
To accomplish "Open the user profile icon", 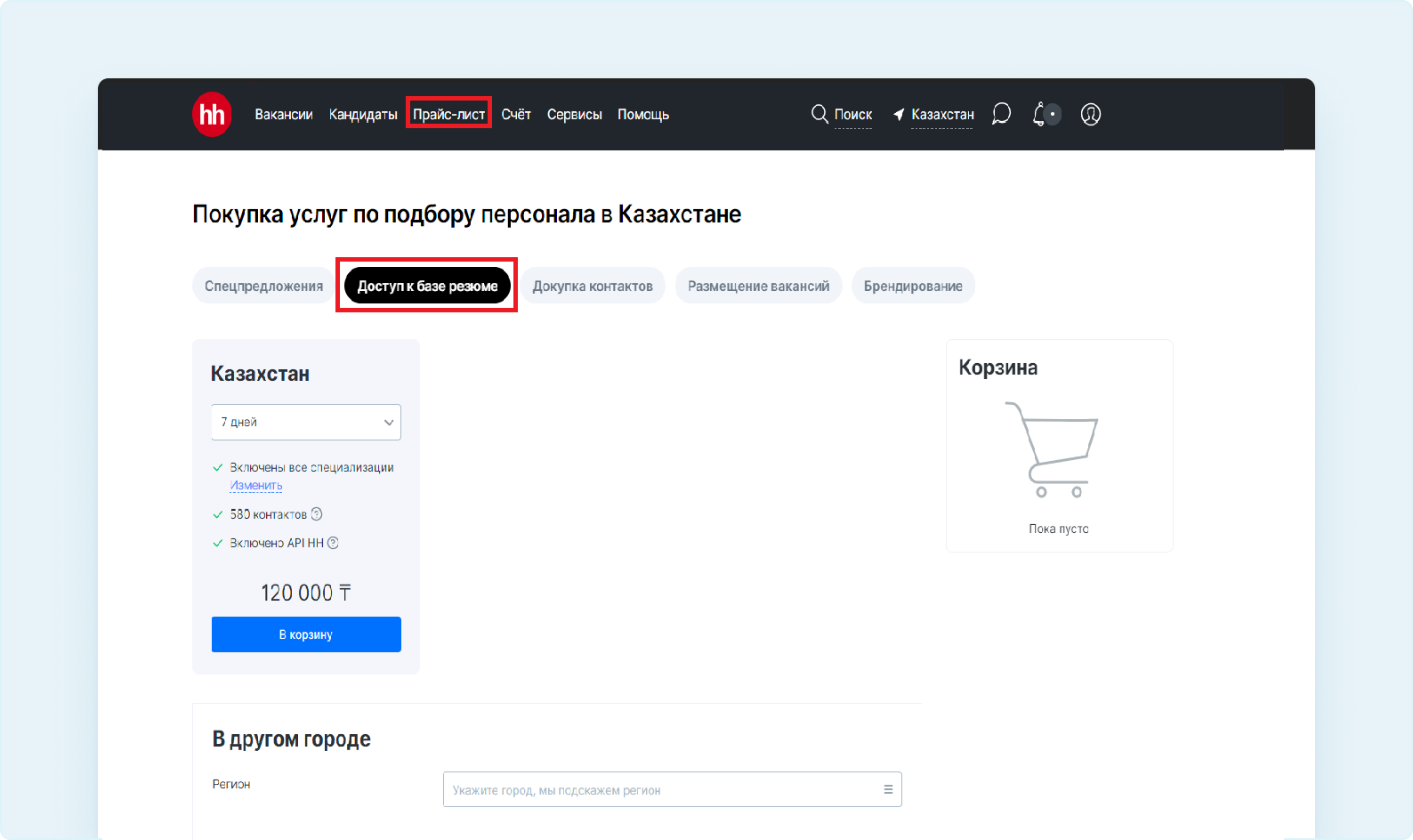I will [1091, 114].
